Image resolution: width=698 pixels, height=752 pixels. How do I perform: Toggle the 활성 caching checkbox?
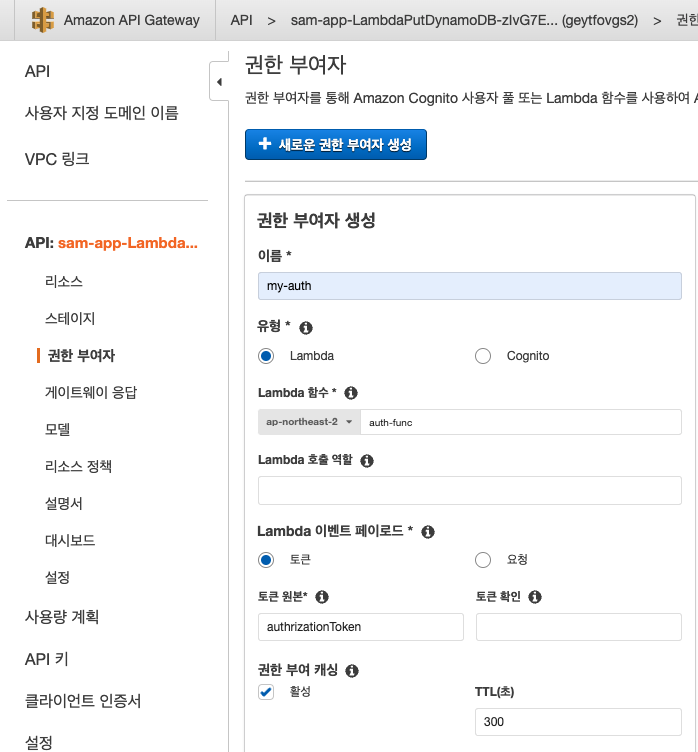point(266,692)
